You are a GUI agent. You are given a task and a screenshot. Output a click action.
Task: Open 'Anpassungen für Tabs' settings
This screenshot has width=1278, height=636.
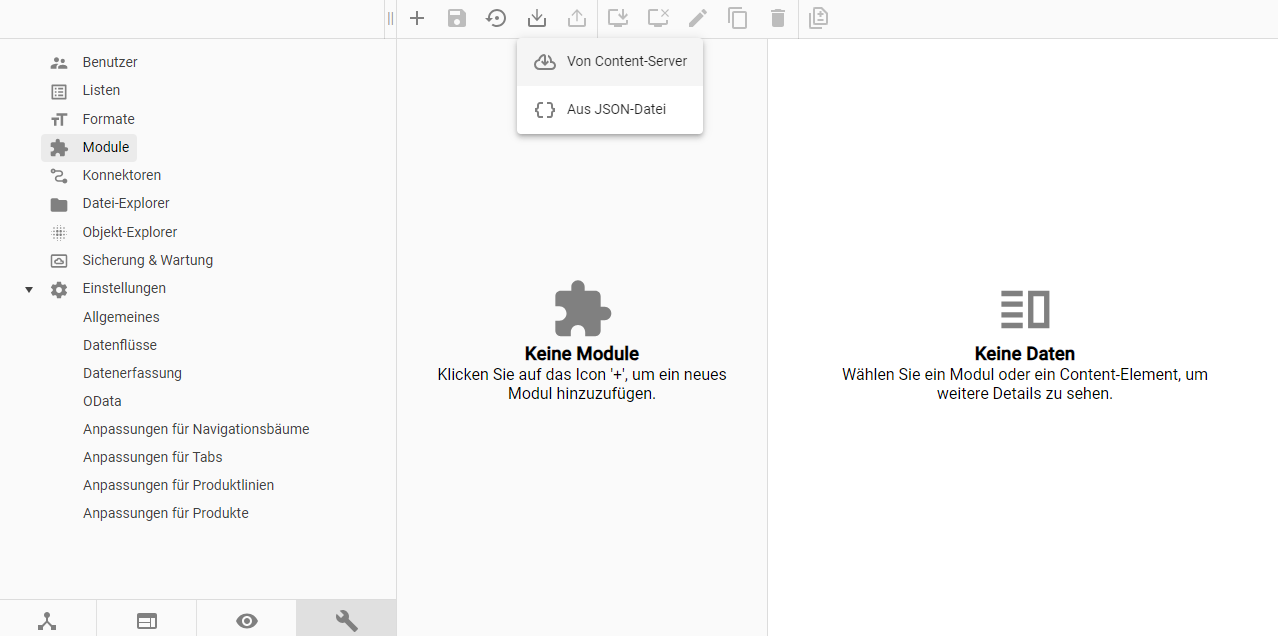click(152, 457)
